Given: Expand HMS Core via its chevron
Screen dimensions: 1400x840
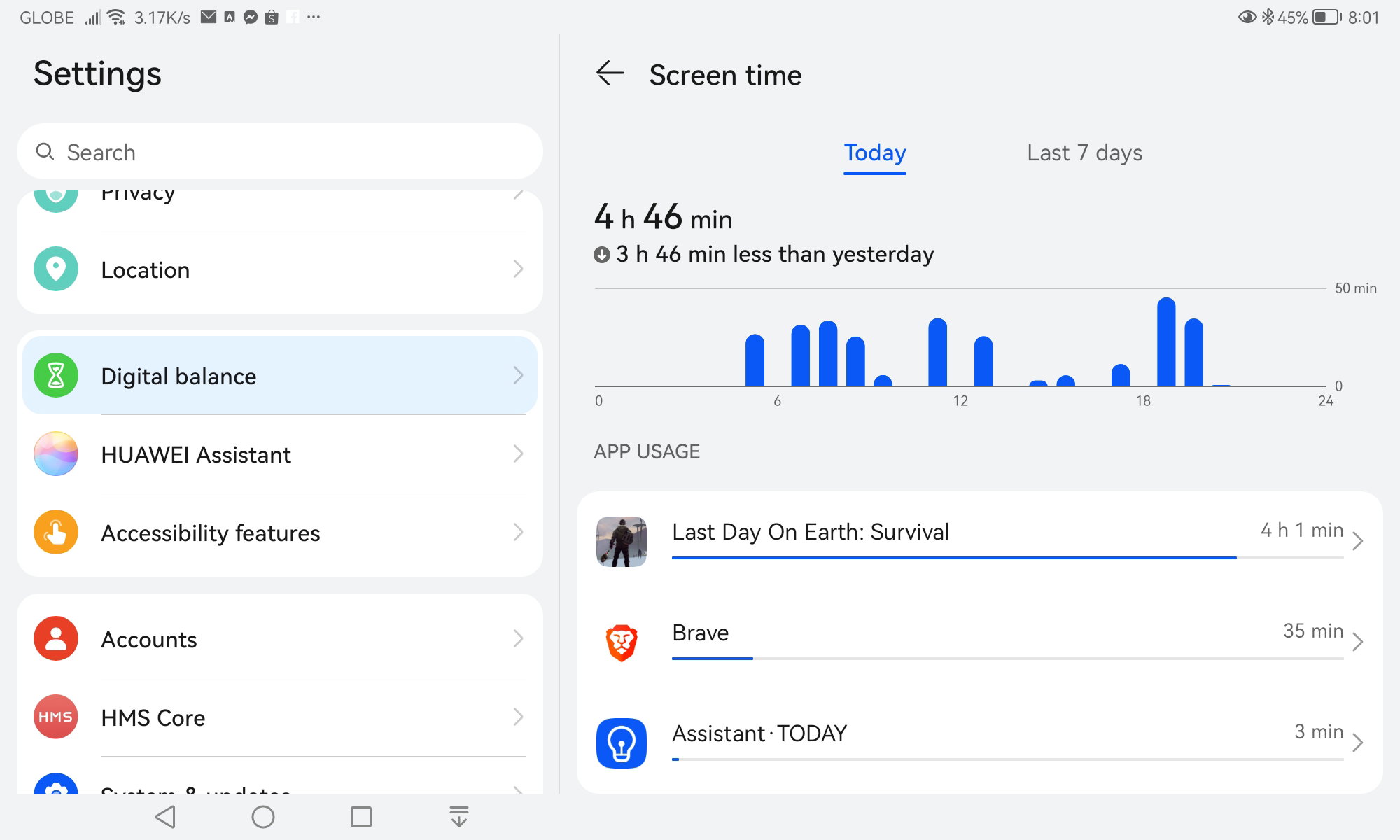Looking at the screenshot, I should tap(518, 717).
